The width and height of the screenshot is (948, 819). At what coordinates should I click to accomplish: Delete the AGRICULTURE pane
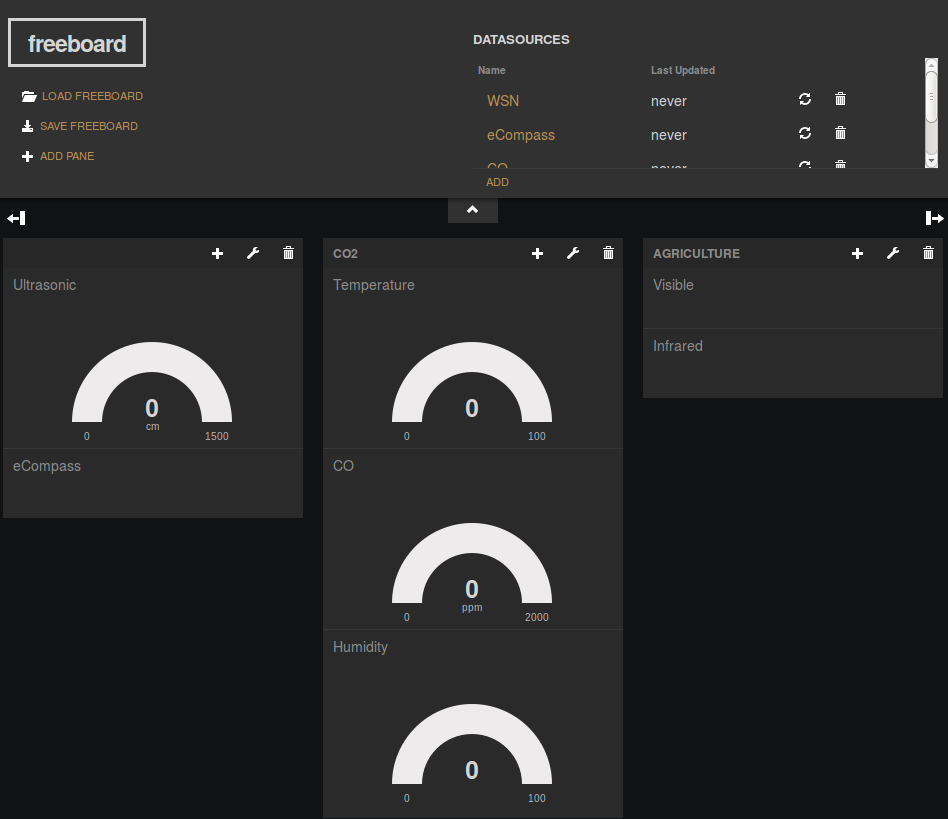pyautogui.click(x=928, y=254)
